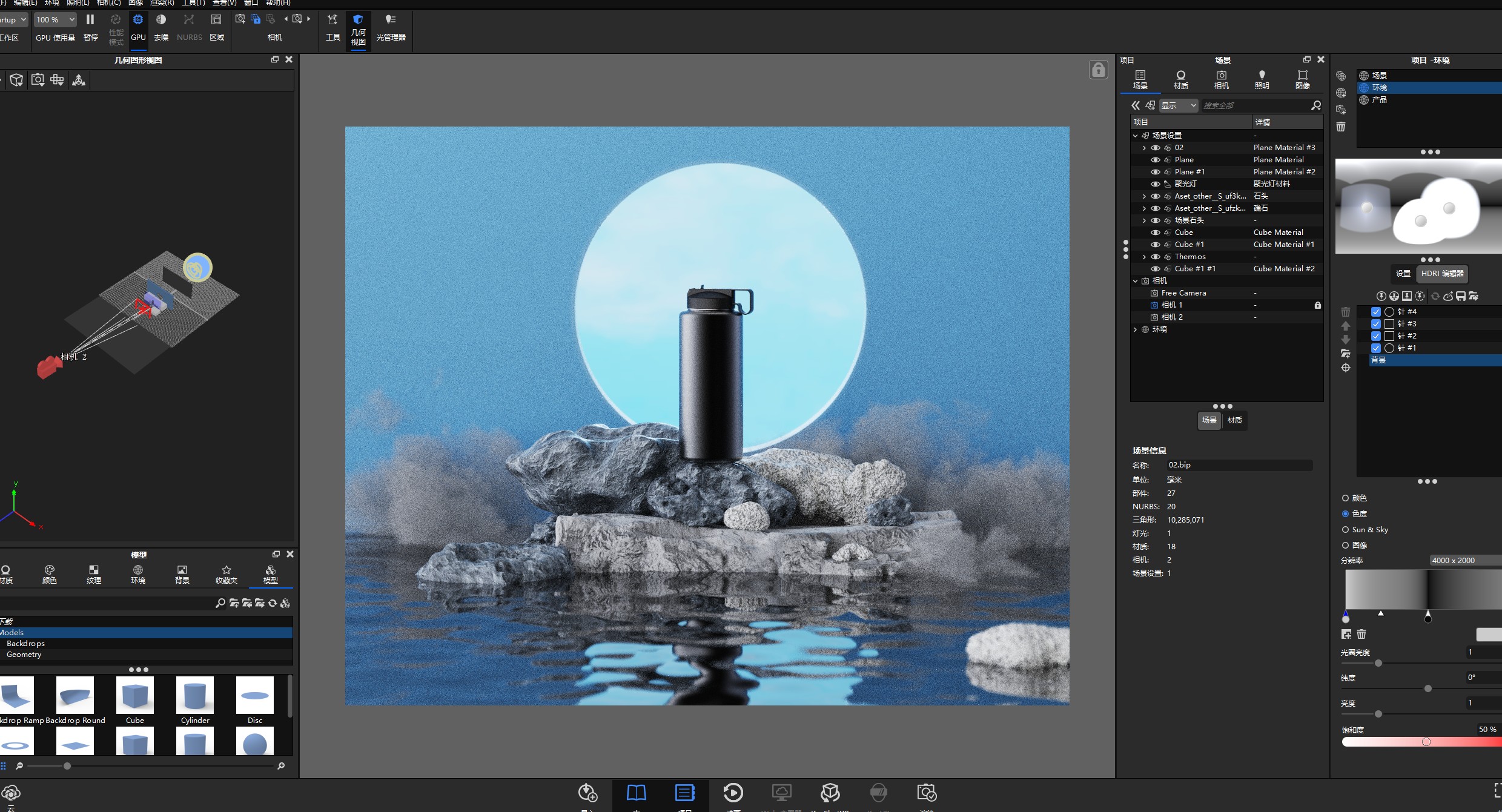Save the HDRI with disk icon
Screen dimensions: 1502x812
(1460, 296)
